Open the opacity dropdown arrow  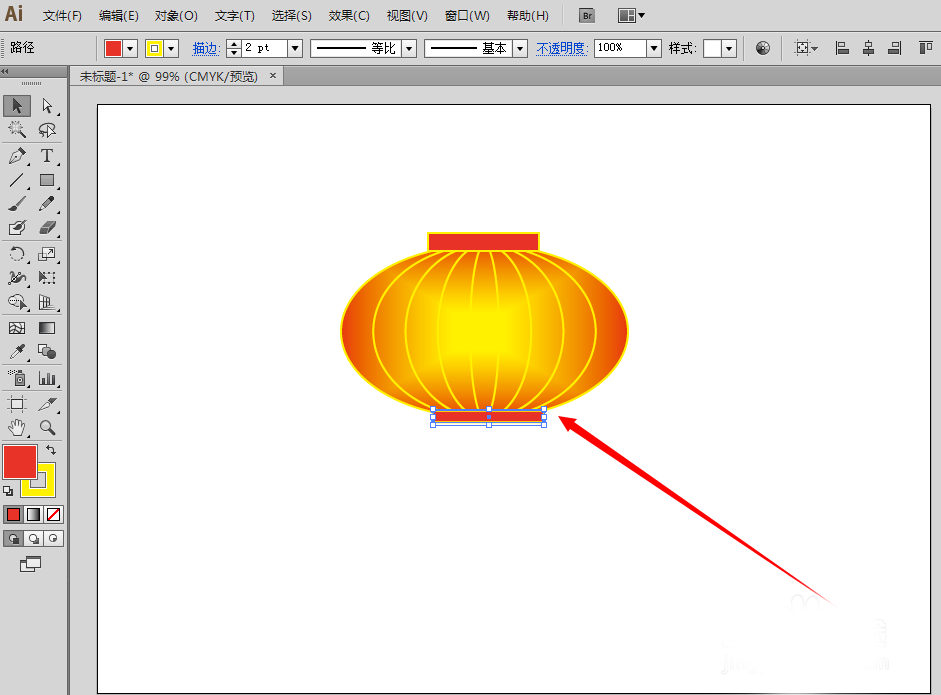[x=654, y=49]
